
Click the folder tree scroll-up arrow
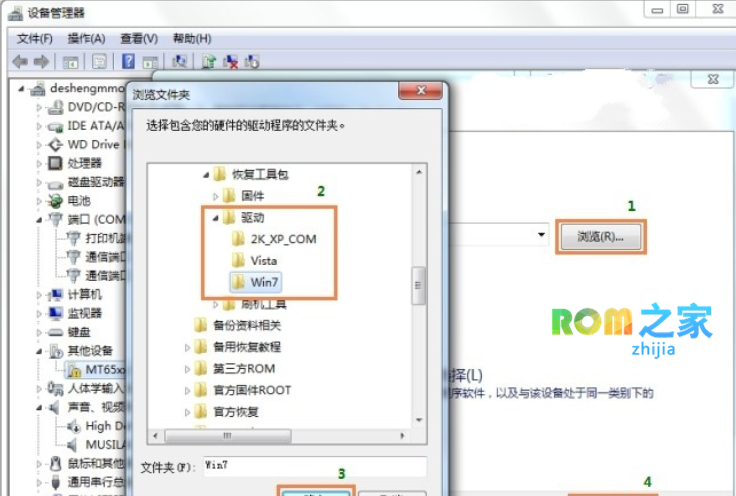[419, 173]
